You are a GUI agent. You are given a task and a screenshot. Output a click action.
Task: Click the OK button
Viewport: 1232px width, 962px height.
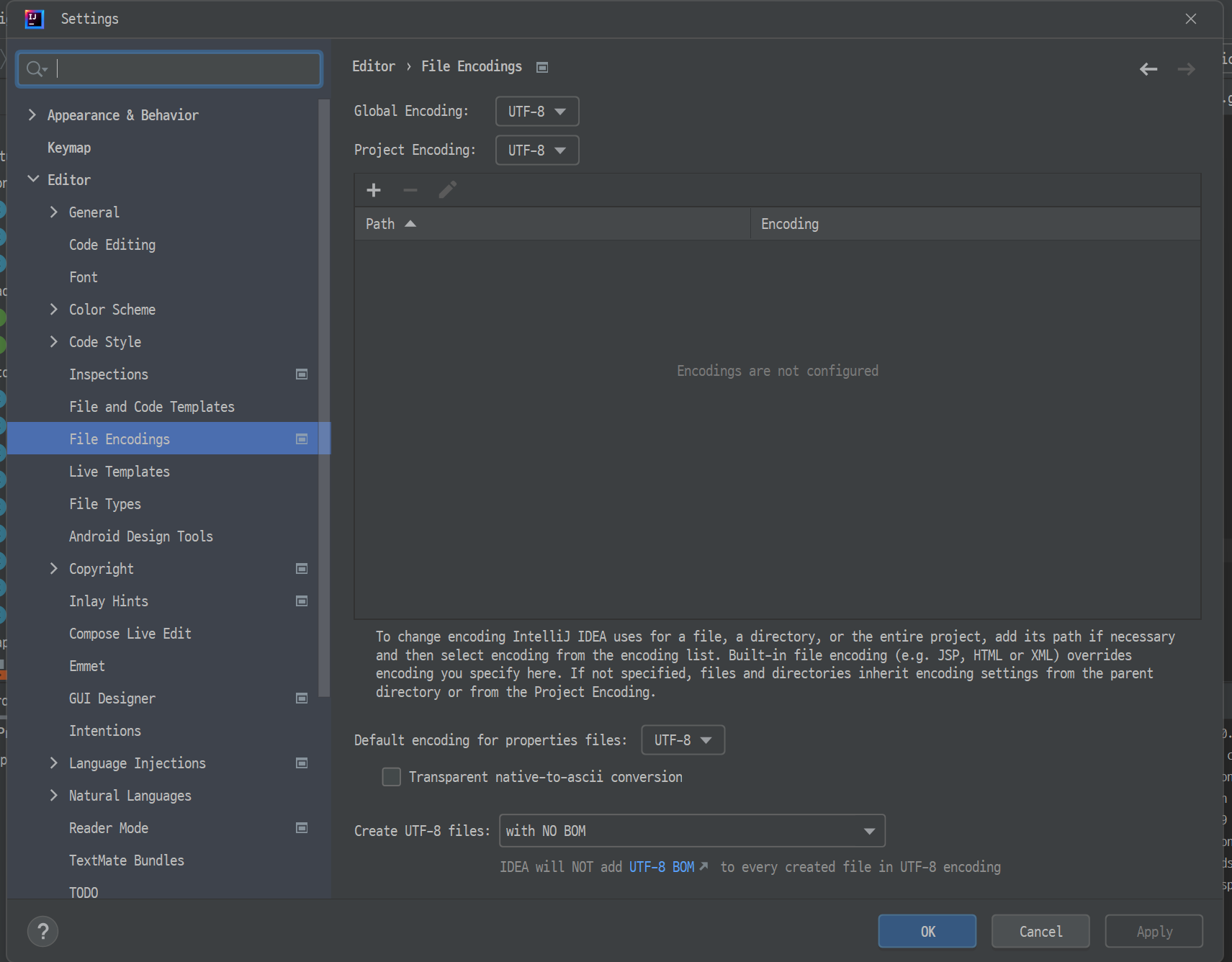pyautogui.click(x=927, y=931)
